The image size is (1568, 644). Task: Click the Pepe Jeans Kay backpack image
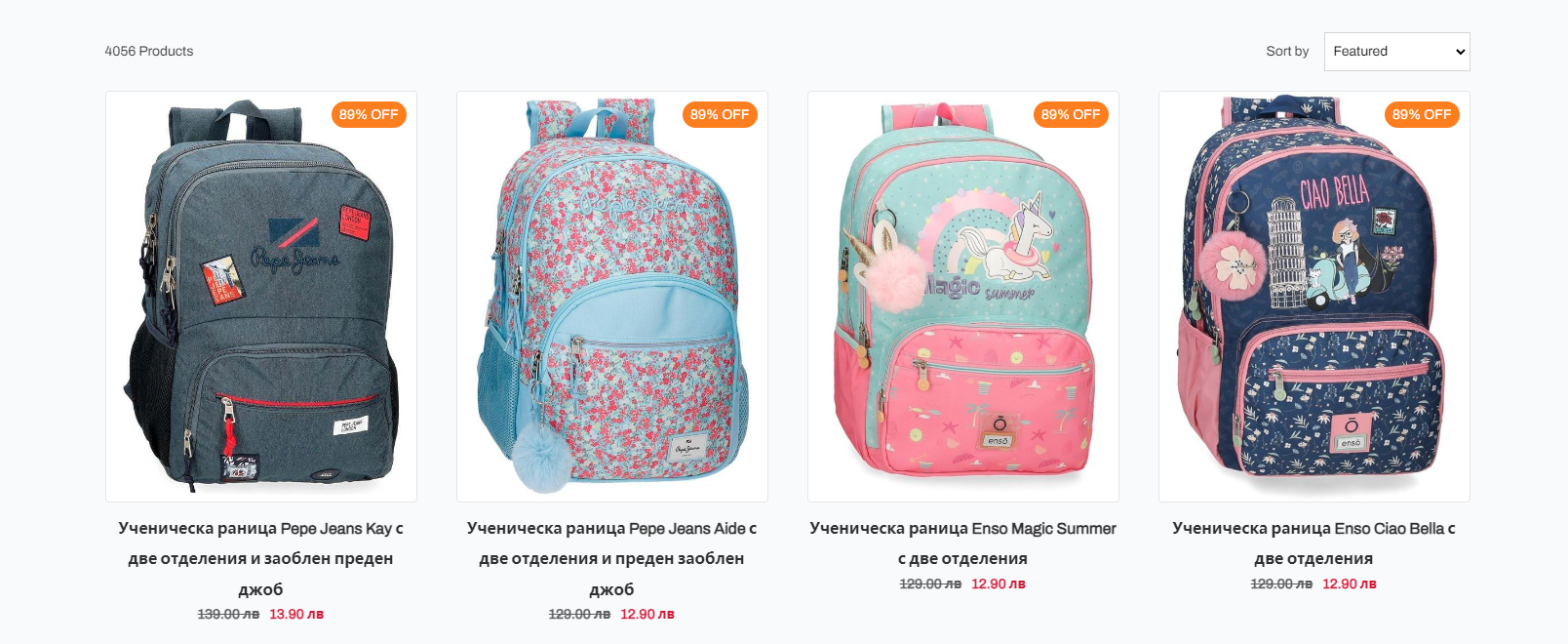coord(261,297)
